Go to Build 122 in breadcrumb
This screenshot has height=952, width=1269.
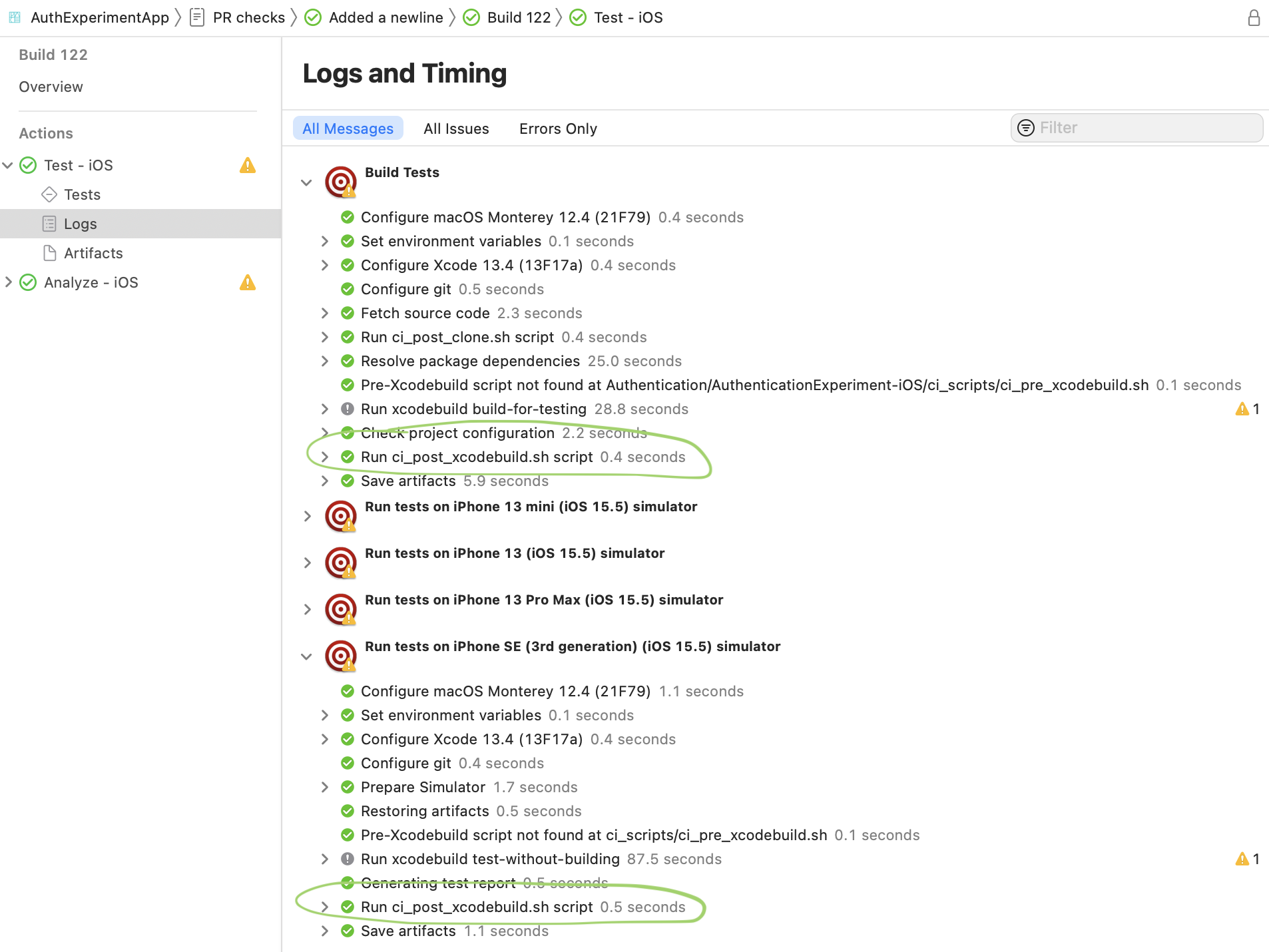tap(519, 18)
